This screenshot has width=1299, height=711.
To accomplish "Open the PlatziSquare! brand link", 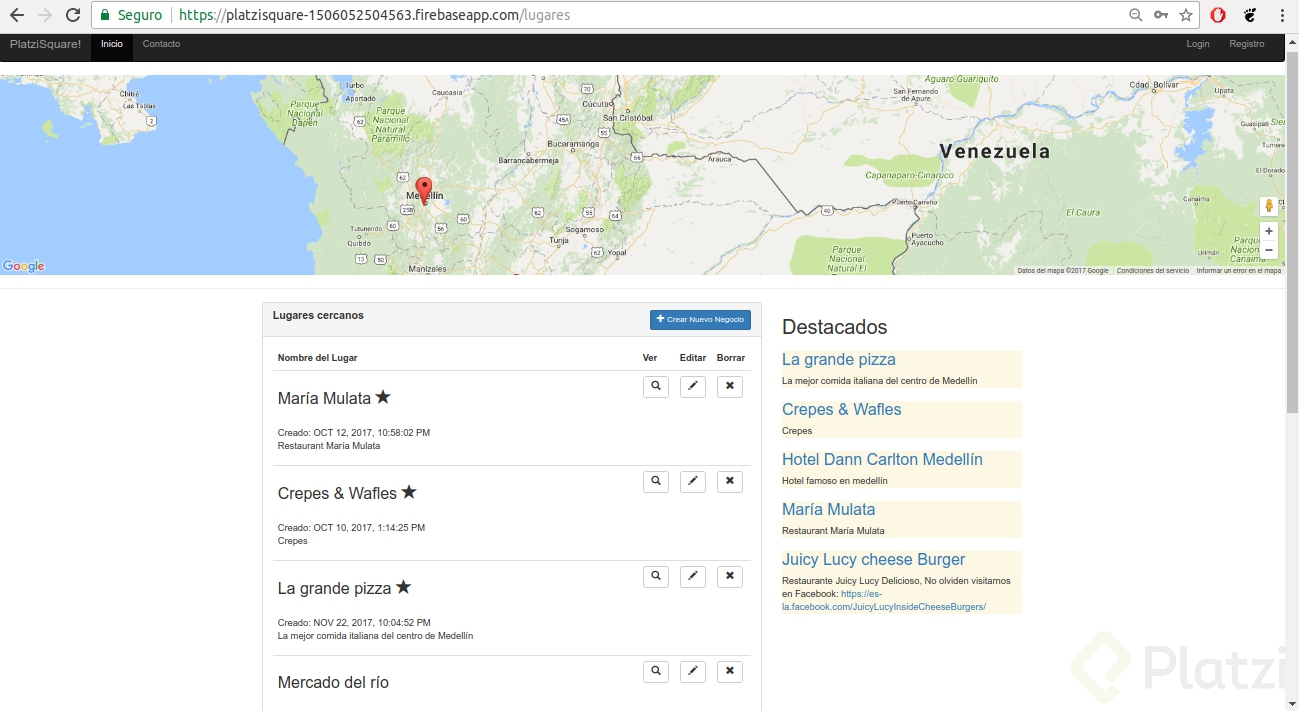I will (46, 44).
